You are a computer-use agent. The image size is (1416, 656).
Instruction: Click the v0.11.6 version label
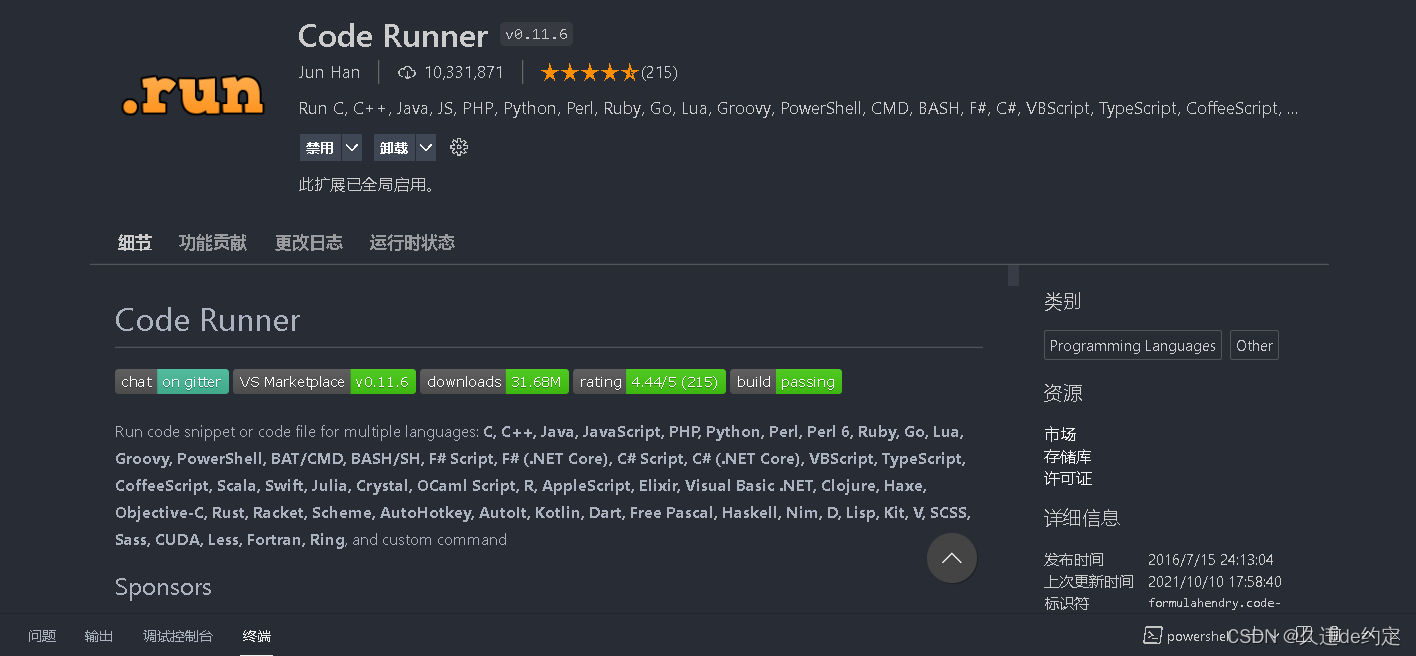536,34
